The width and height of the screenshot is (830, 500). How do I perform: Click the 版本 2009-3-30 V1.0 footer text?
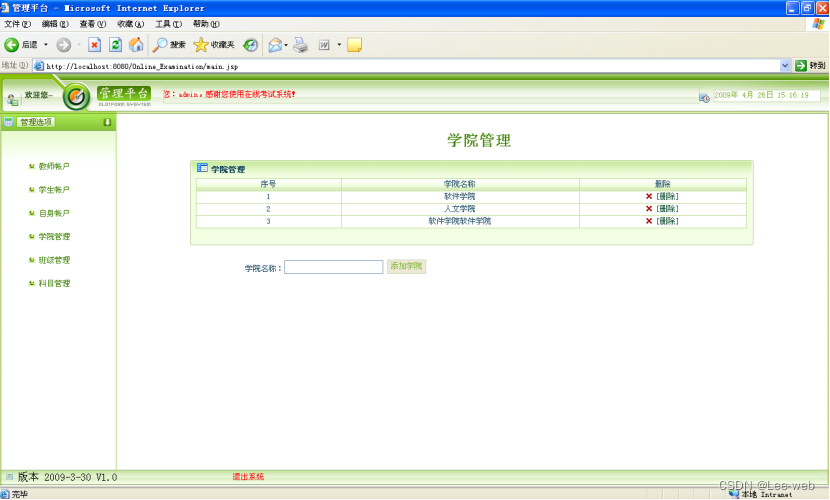tap(67, 477)
